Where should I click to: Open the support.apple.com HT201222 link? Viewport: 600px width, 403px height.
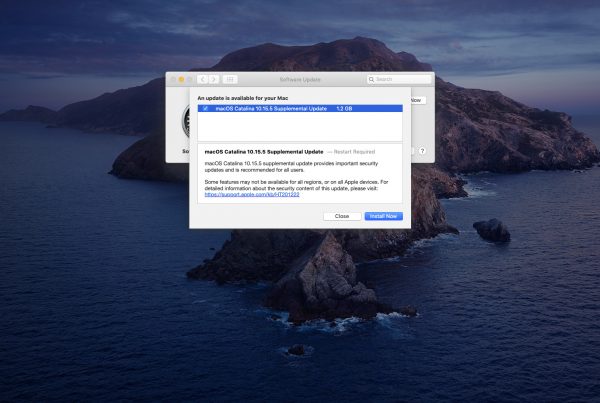tap(252, 194)
